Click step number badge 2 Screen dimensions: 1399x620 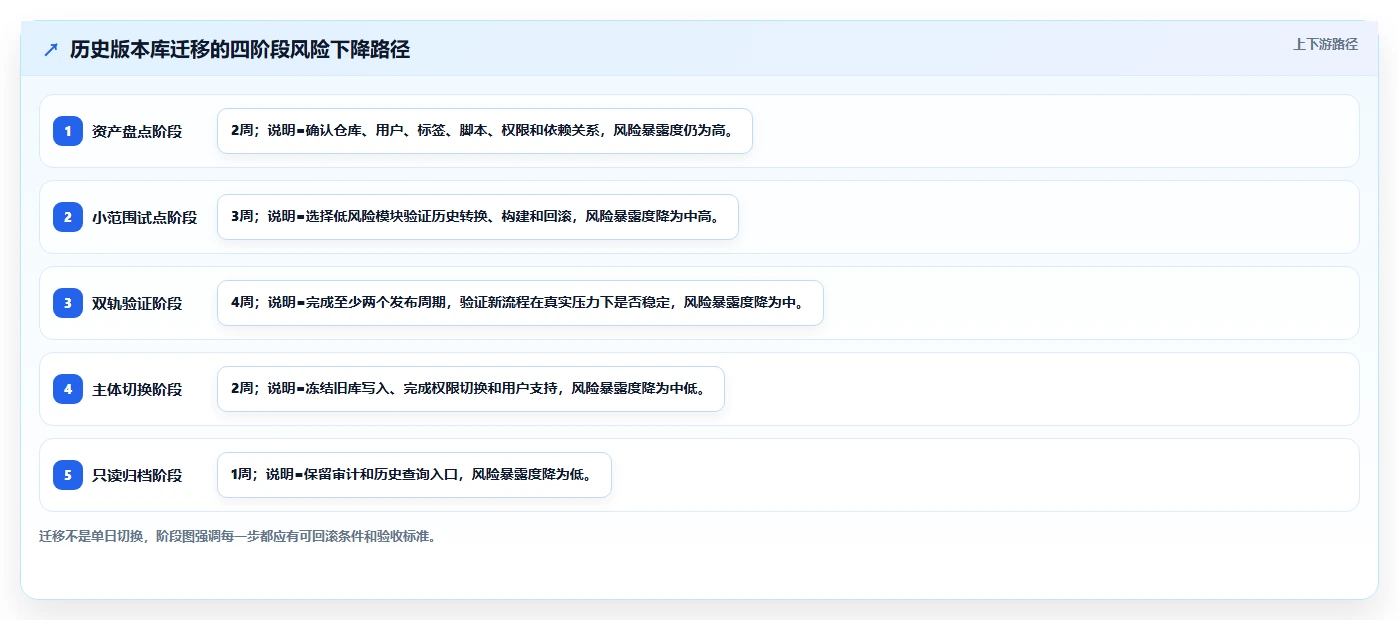pyautogui.click(x=68, y=217)
